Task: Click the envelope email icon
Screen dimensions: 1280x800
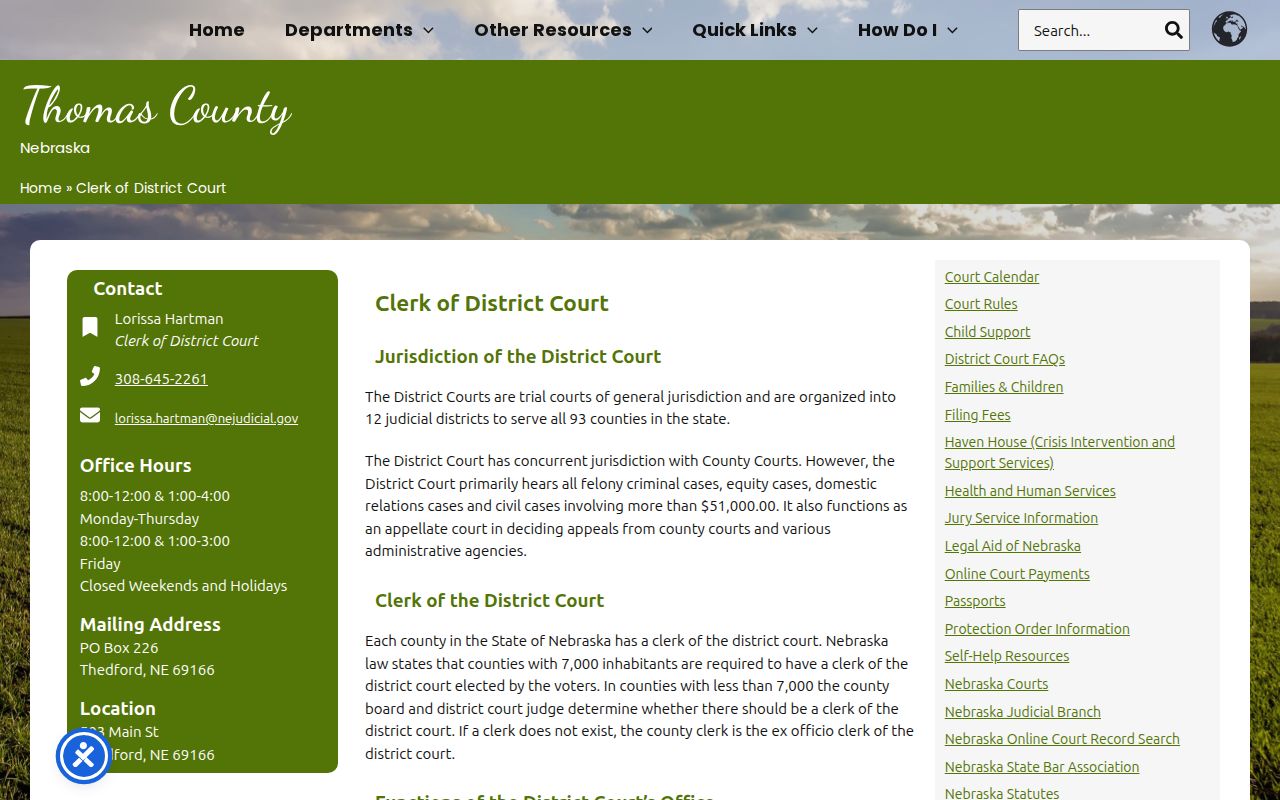Action: (x=90, y=415)
